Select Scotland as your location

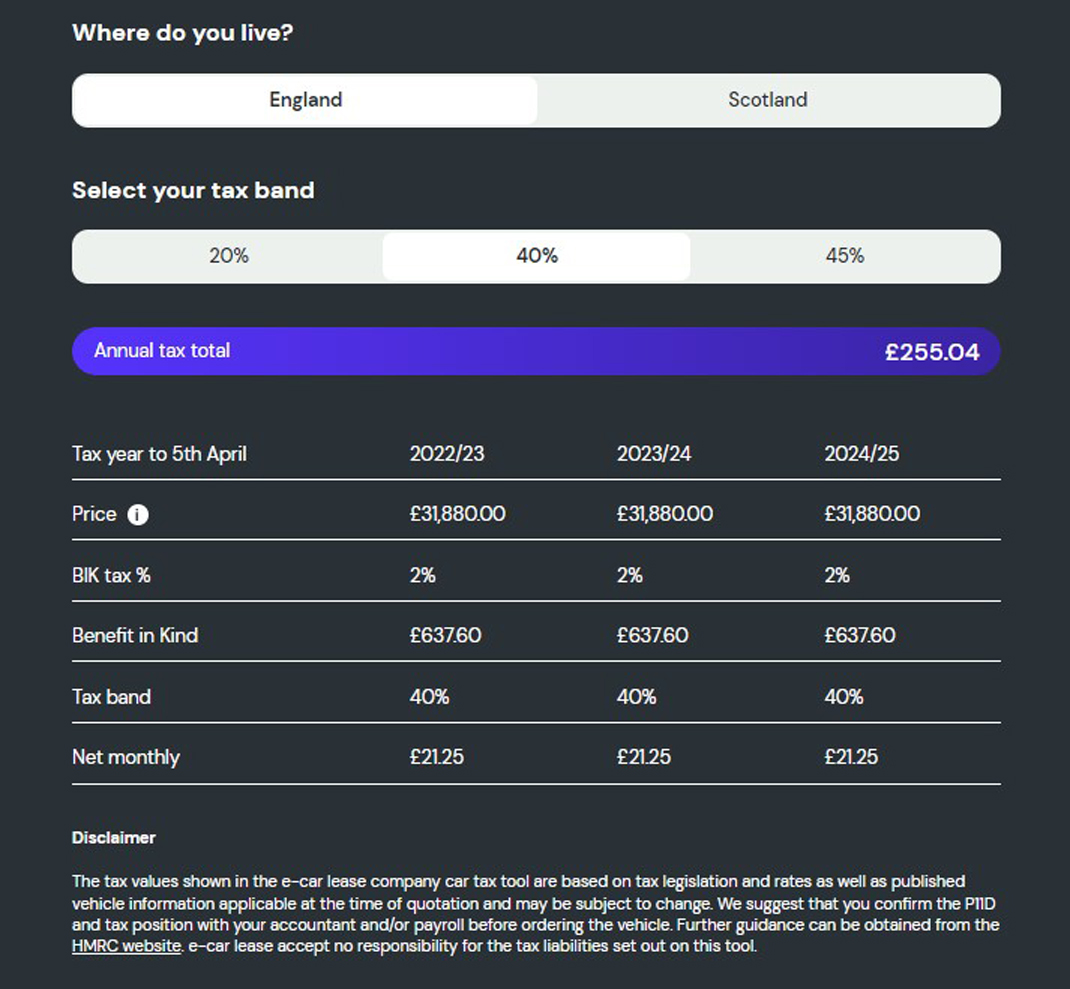(x=768, y=100)
